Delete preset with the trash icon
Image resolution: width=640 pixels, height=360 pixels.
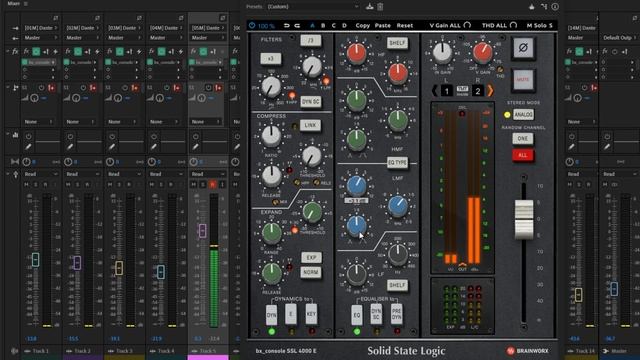pos(380,7)
